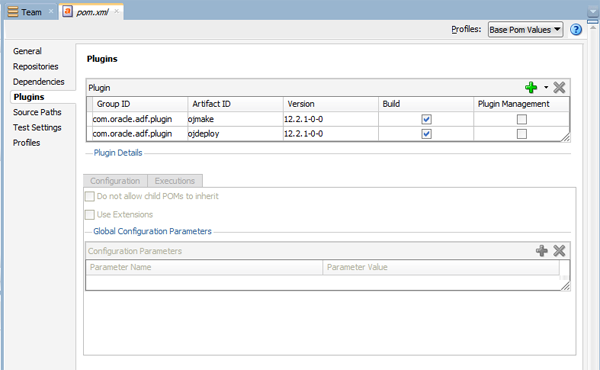
Task: Click the Parameter Name column header
Action: point(204,267)
